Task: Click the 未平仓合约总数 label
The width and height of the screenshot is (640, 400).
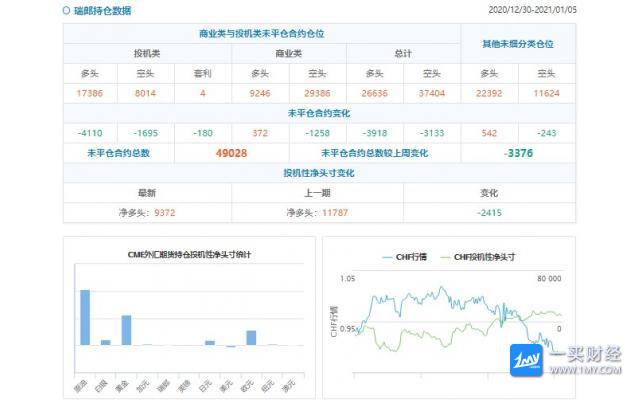Action: tap(118, 153)
